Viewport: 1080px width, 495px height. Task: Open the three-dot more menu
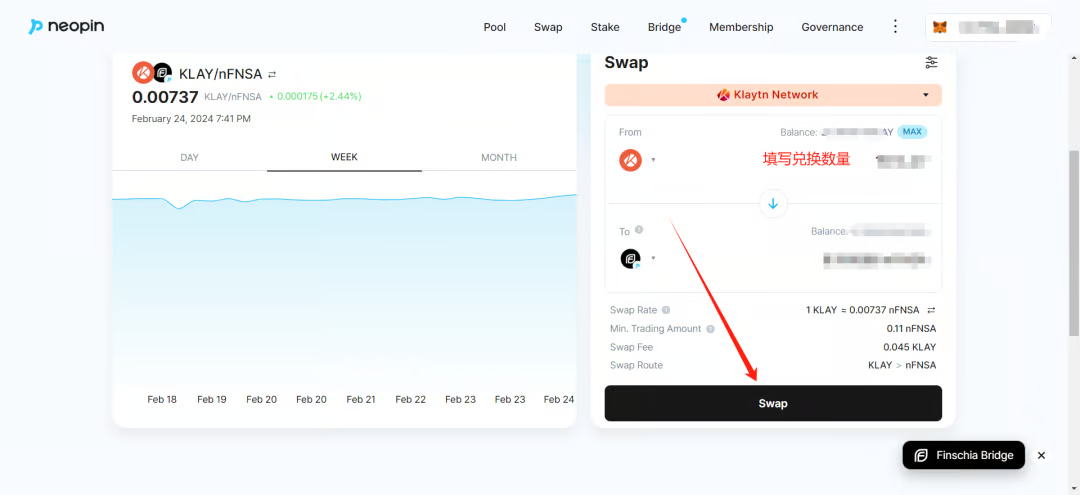895,27
